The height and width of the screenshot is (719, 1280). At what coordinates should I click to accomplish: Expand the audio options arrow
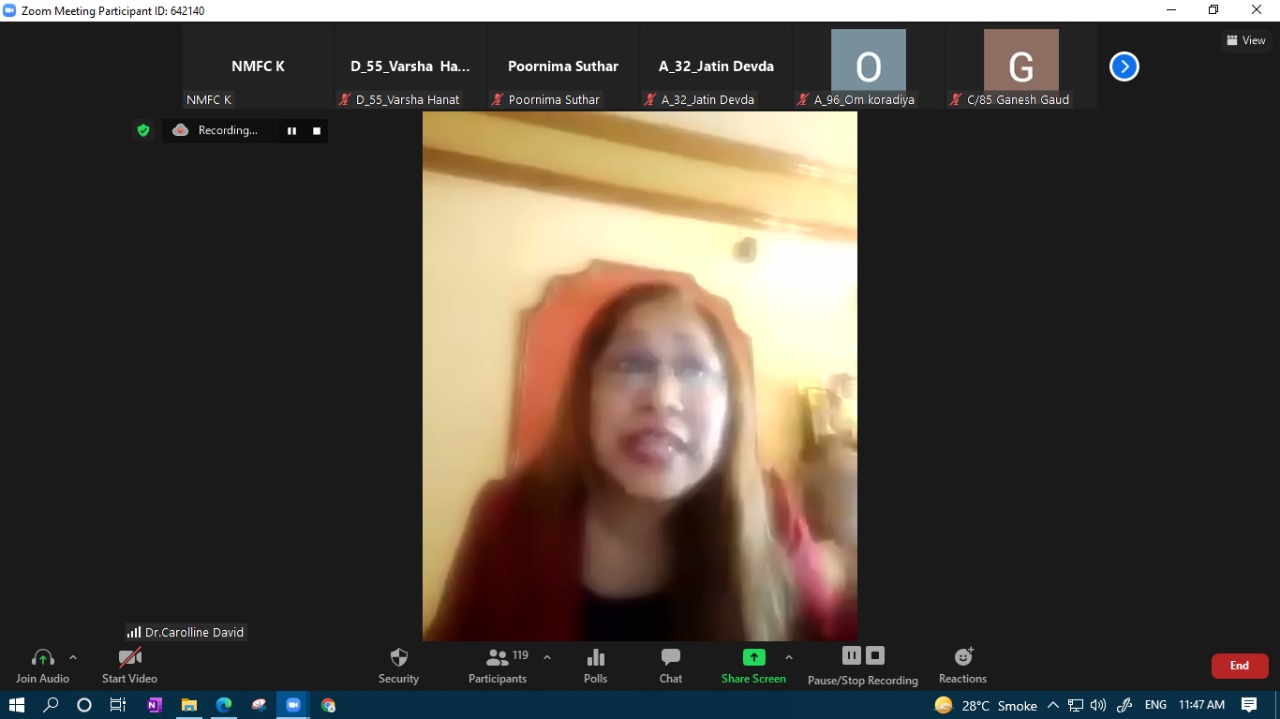tap(73, 658)
